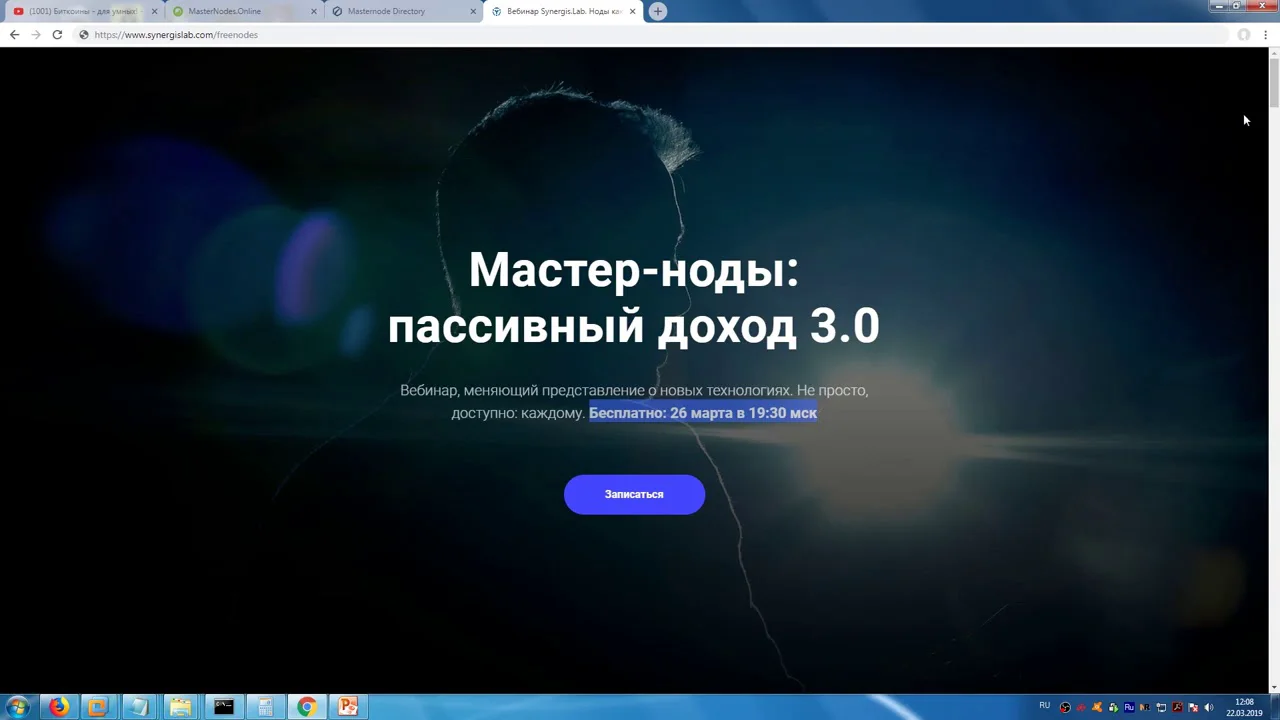
Task: Open the notepad app in taskbar
Action: [x=138, y=707]
